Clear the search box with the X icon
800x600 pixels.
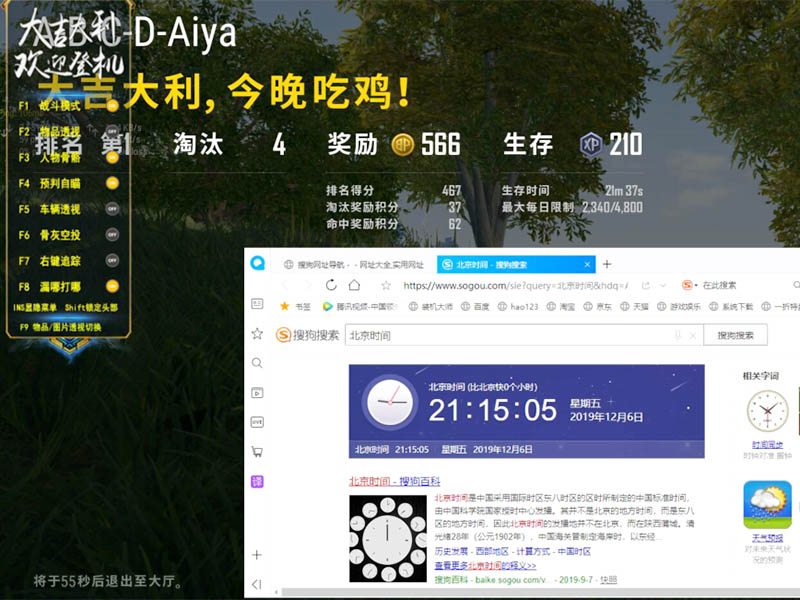(692, 335)
